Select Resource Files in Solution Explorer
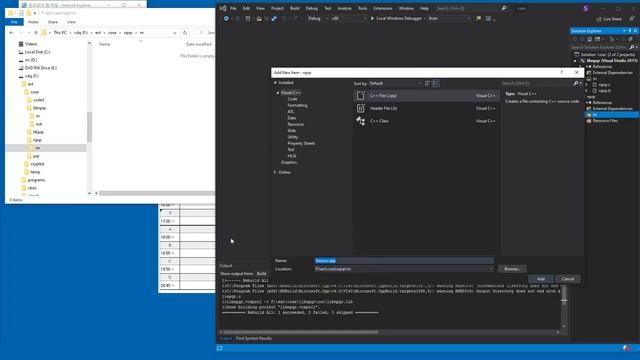 [x=605, y=121]
